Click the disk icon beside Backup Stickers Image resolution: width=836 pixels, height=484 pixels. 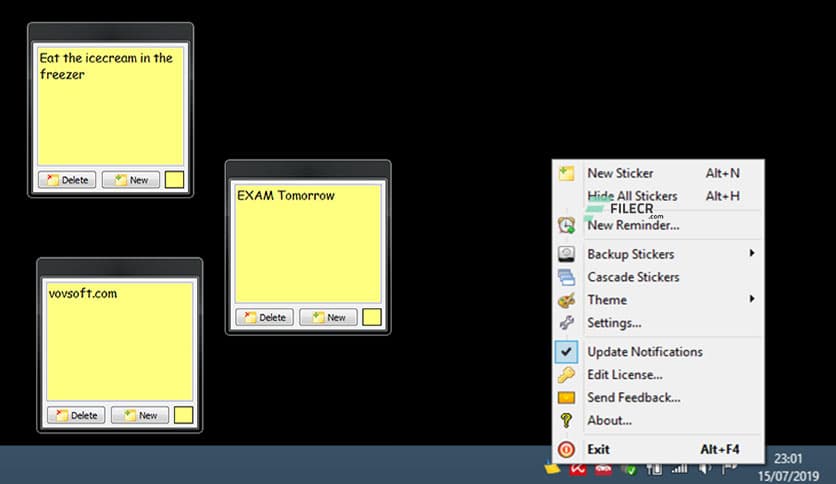coord(566,254)
